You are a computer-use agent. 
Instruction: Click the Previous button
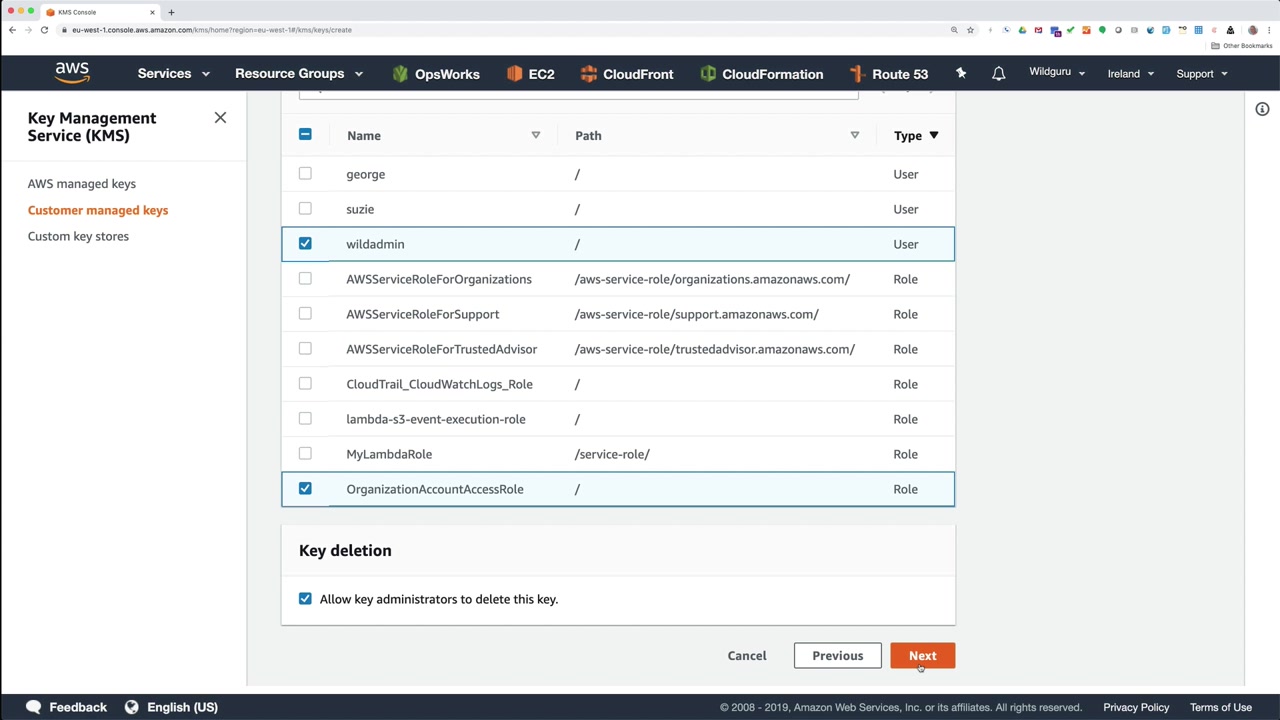tap(837, 656)
